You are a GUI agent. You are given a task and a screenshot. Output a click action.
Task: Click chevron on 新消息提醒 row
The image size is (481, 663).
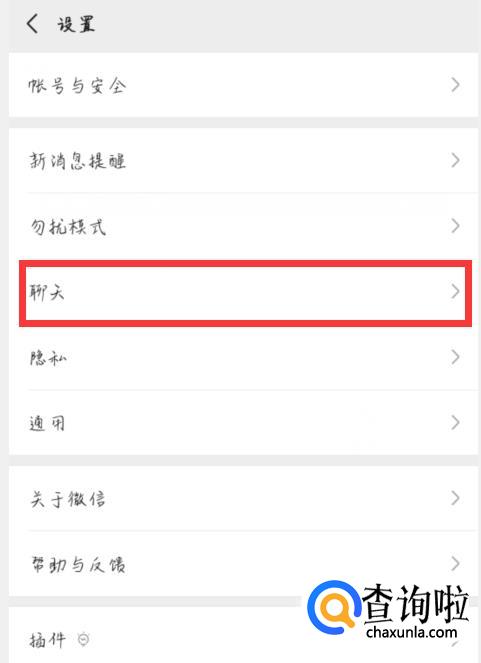[x=455, y=161]
